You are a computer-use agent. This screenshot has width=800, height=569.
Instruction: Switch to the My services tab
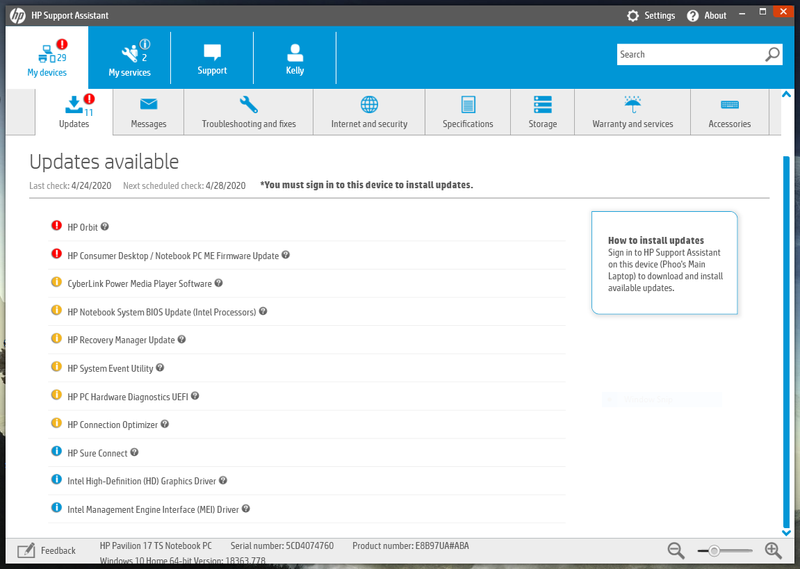[x=129, y=57]
